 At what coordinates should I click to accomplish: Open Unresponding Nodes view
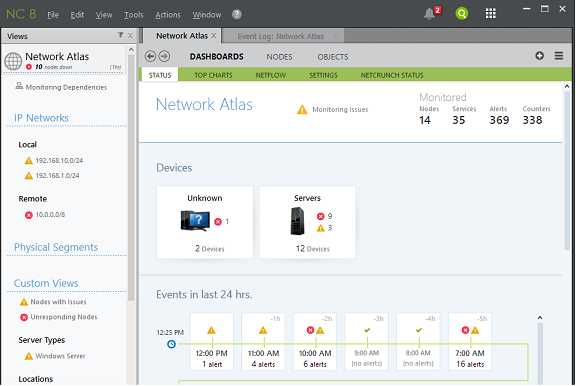pos(64,317)
